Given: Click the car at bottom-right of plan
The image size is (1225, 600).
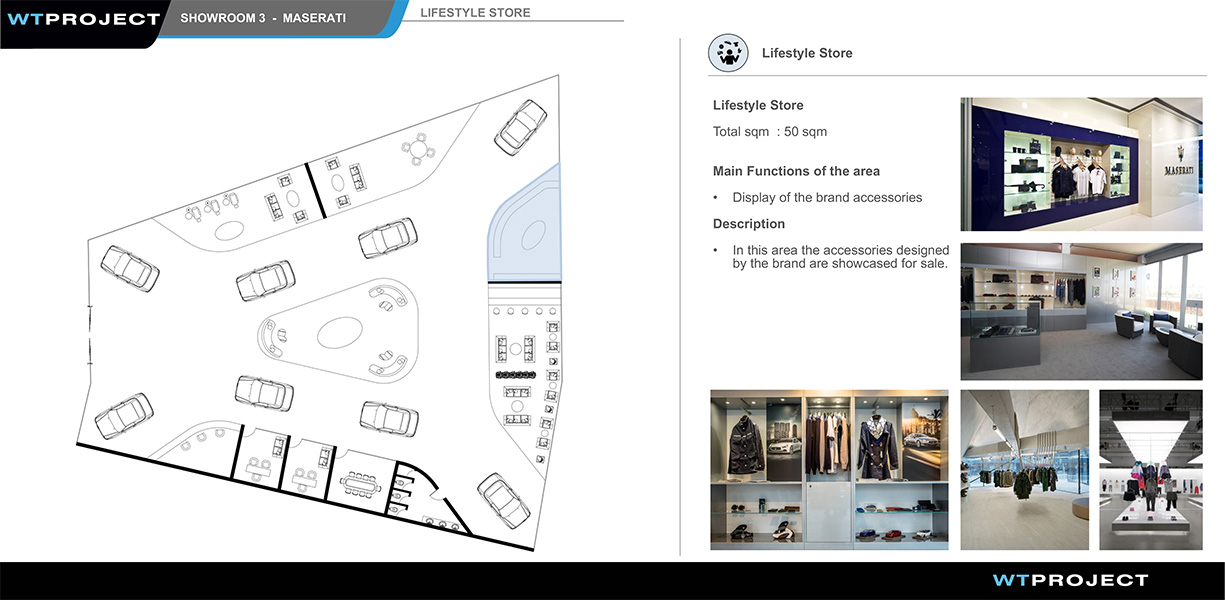Looking at the screenshot, I should click(503, 500).
